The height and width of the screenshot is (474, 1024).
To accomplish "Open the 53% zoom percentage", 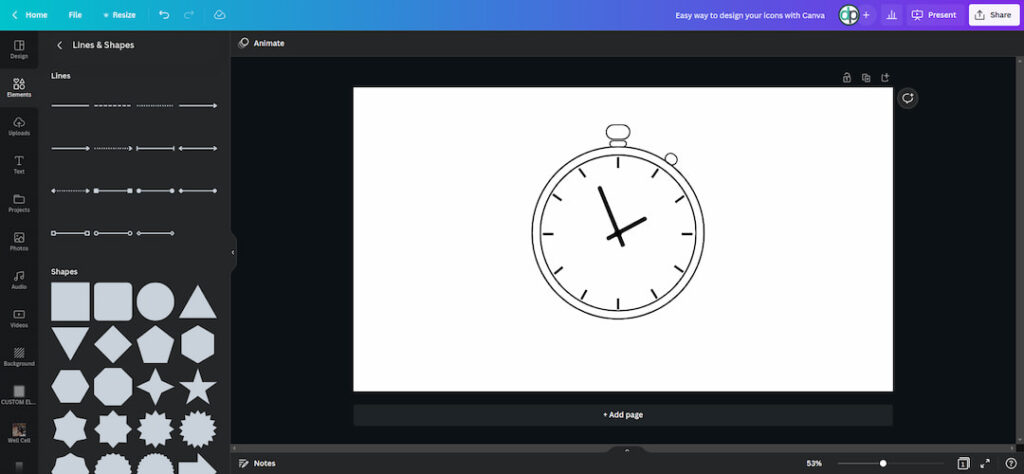I will click(x=814, y=464).
